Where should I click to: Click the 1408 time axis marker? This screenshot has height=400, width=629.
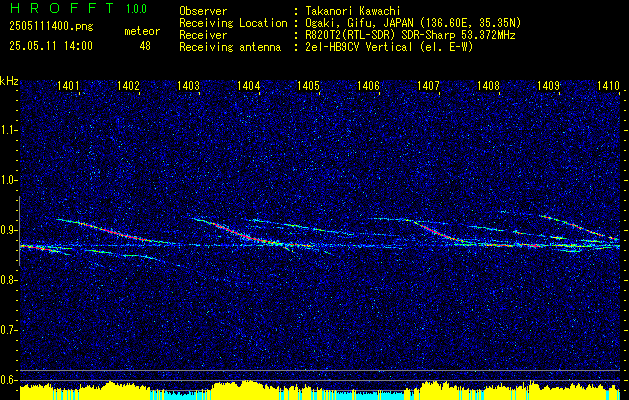tap(489, 85)
